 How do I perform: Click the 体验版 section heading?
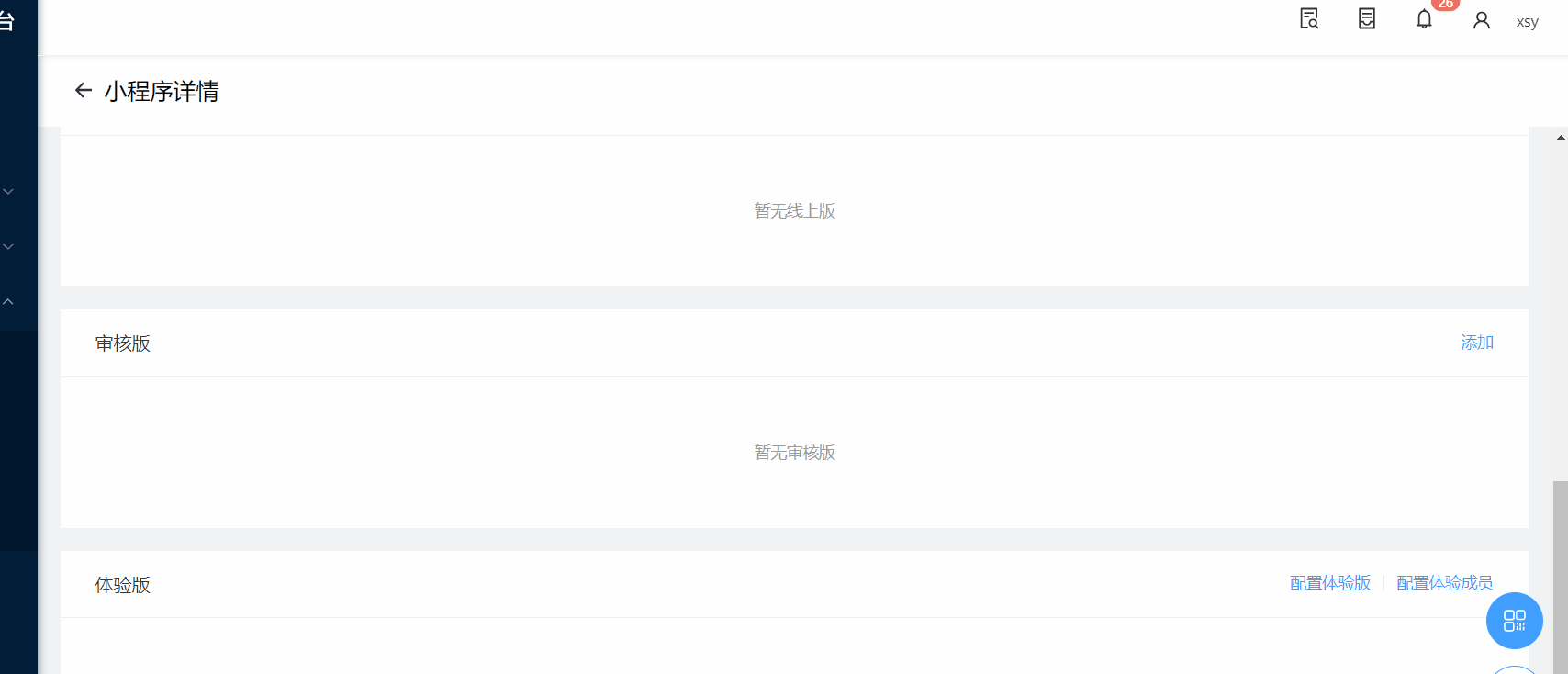tap(123, 585)
